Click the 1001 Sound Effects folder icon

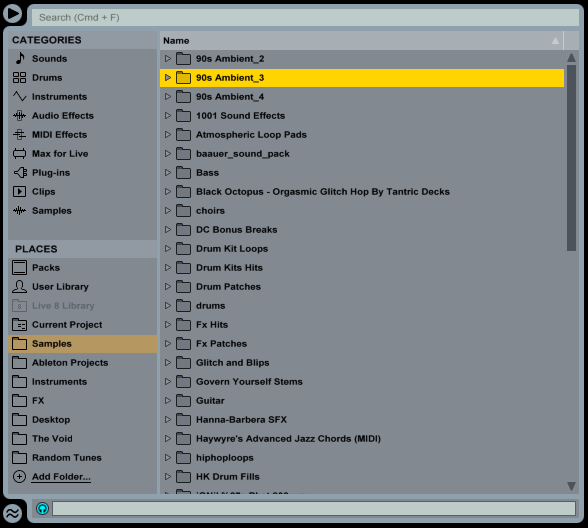pos(183,115)
